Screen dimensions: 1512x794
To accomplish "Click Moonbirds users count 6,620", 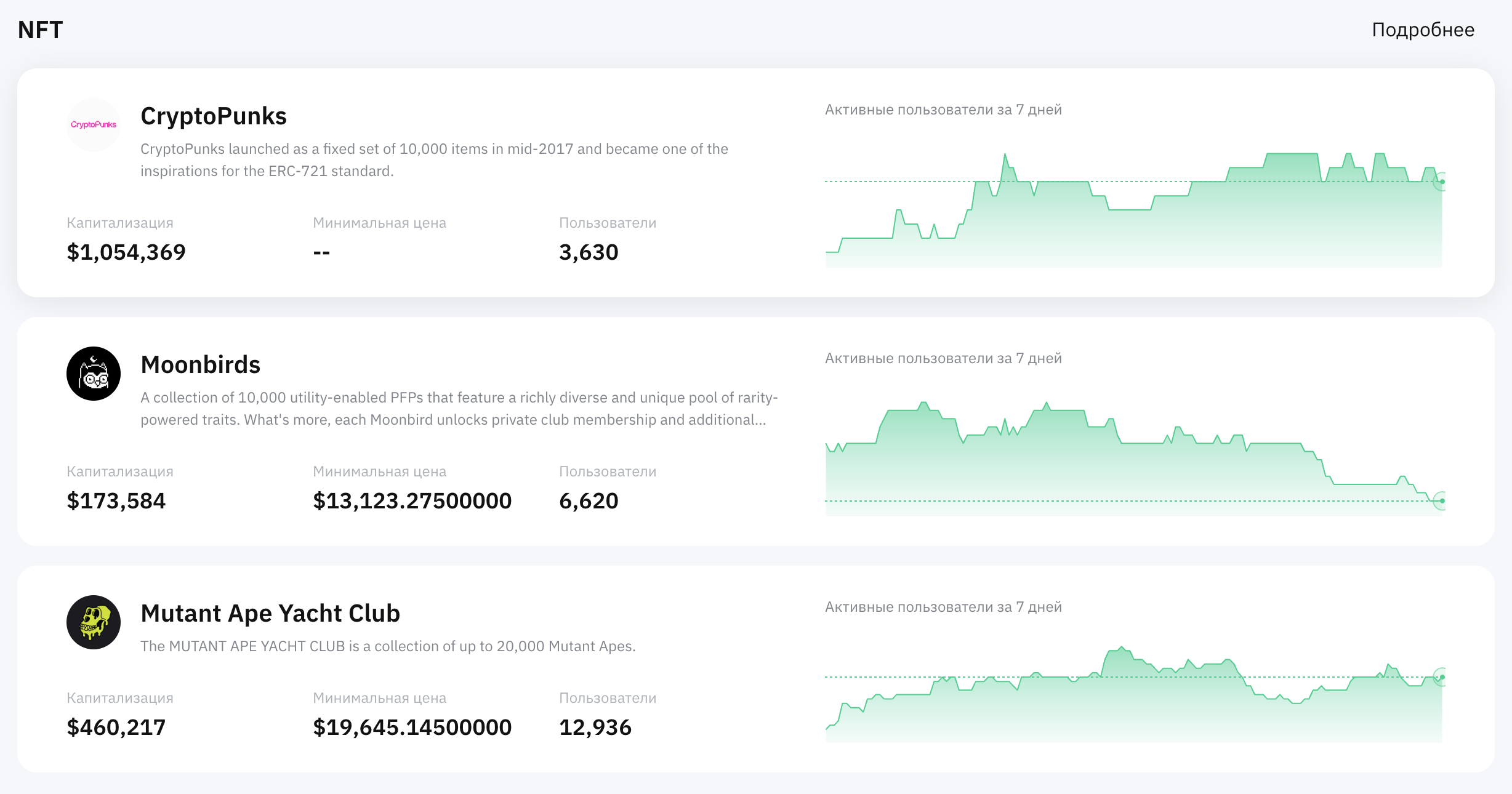I will click(589, 501).
